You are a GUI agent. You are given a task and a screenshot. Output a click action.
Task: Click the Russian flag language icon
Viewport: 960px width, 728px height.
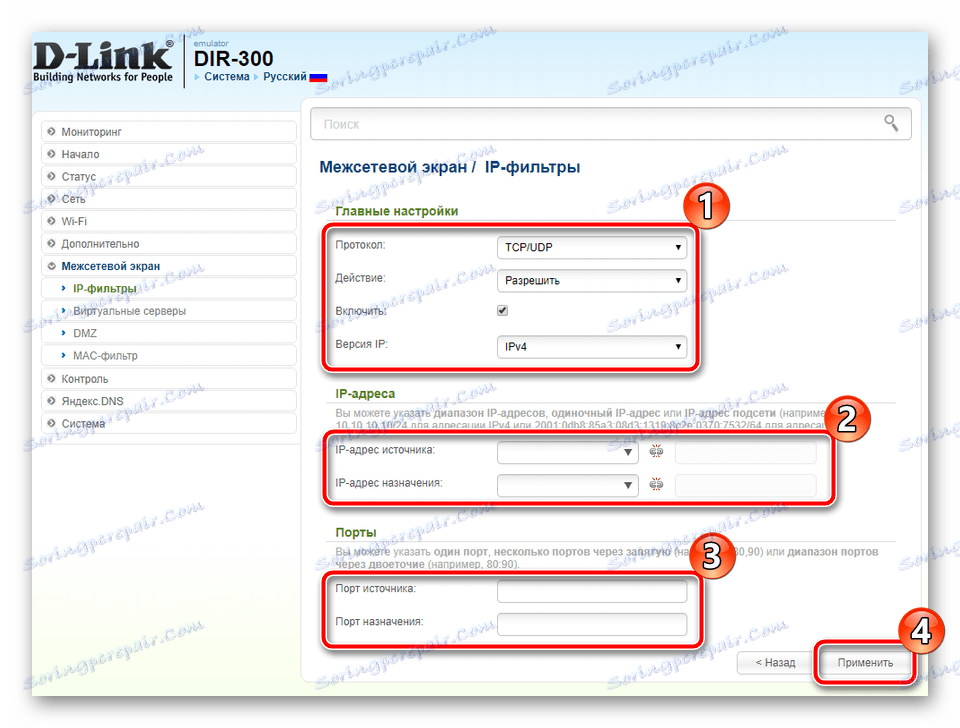tap(318, 77)
